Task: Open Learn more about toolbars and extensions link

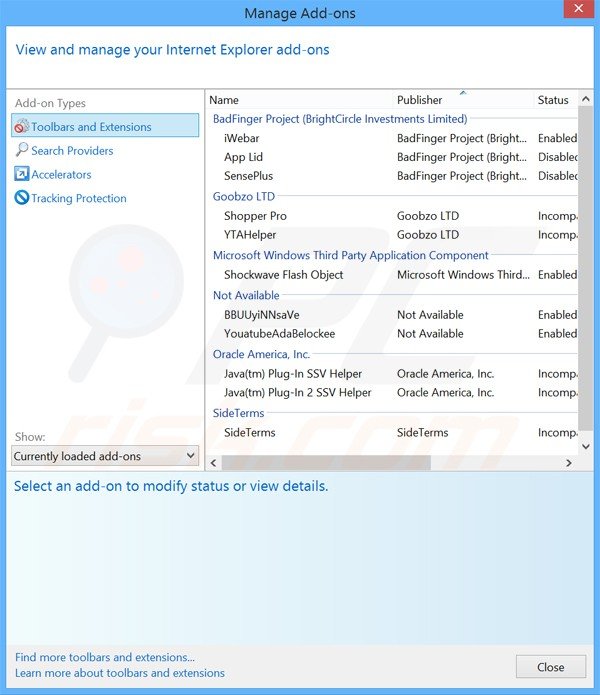Action: pos(120,673)
